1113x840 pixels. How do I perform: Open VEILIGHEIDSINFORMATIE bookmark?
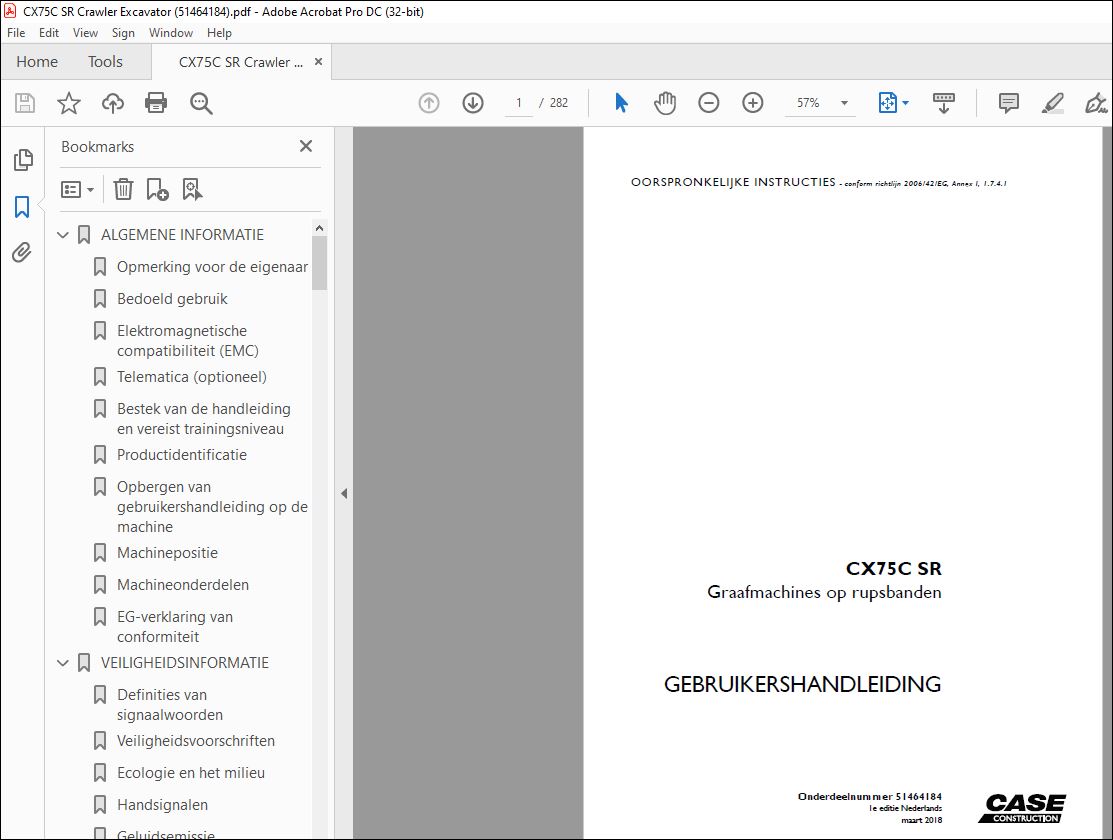point(185,663)
